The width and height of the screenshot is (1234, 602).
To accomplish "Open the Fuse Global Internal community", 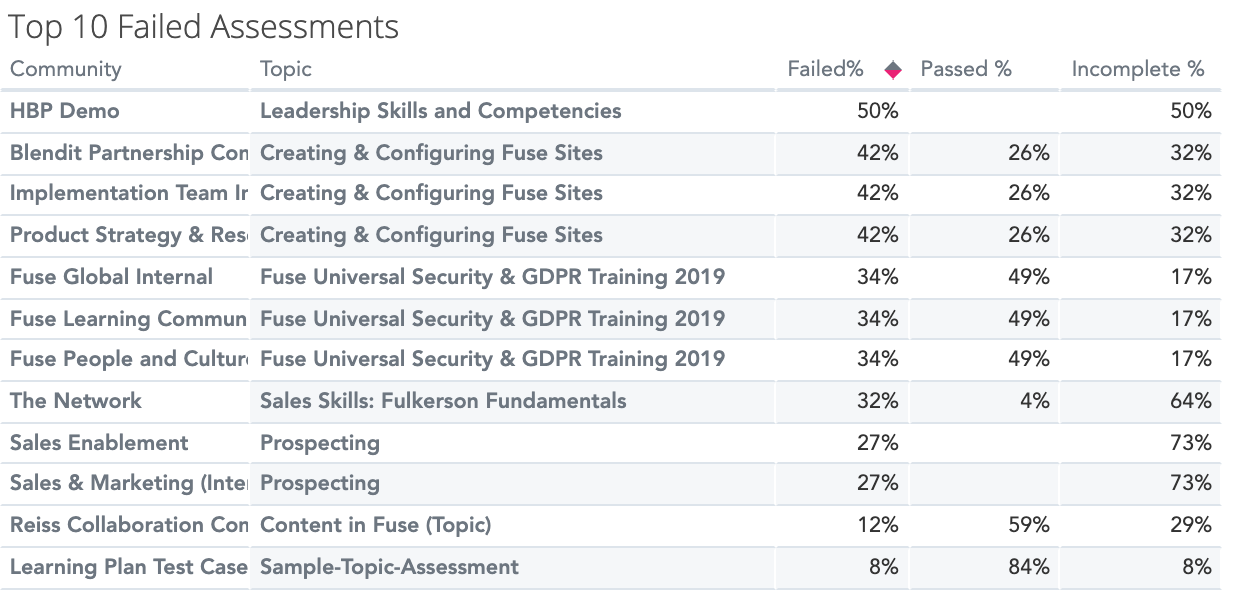I will [111, 277].
